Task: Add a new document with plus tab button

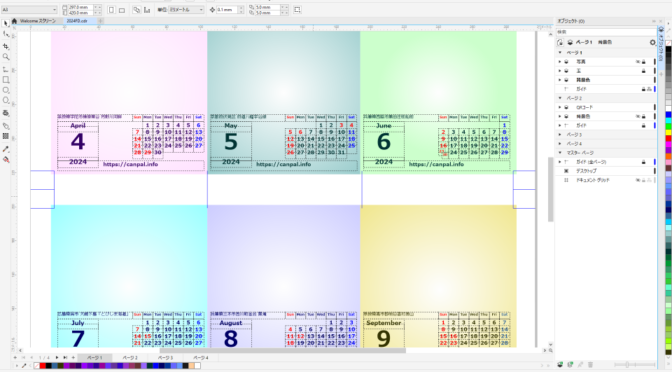Action: 100,21
